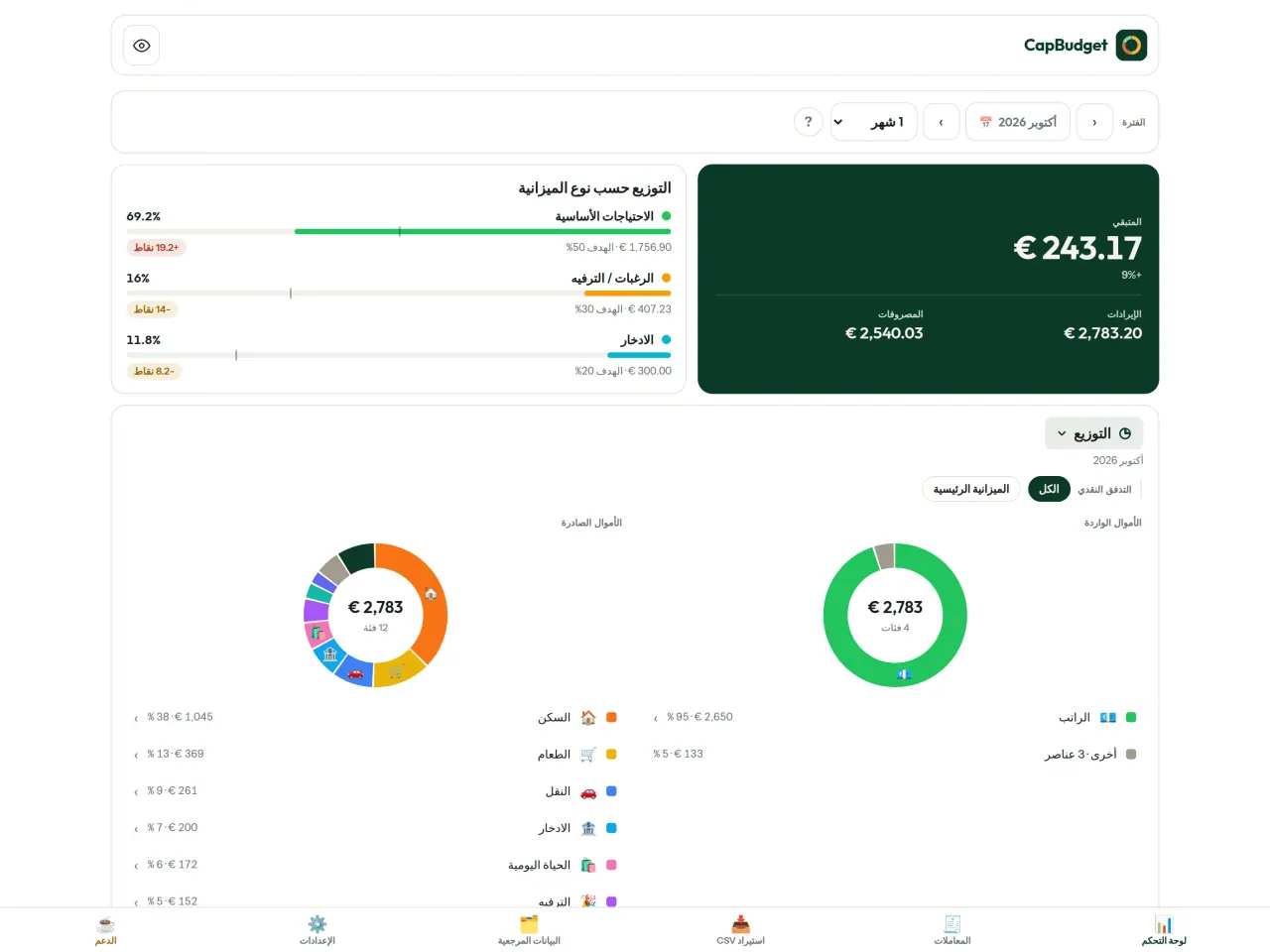Click the CapBudget logo icon
1270x952 pixels.
click(1131, 45)
